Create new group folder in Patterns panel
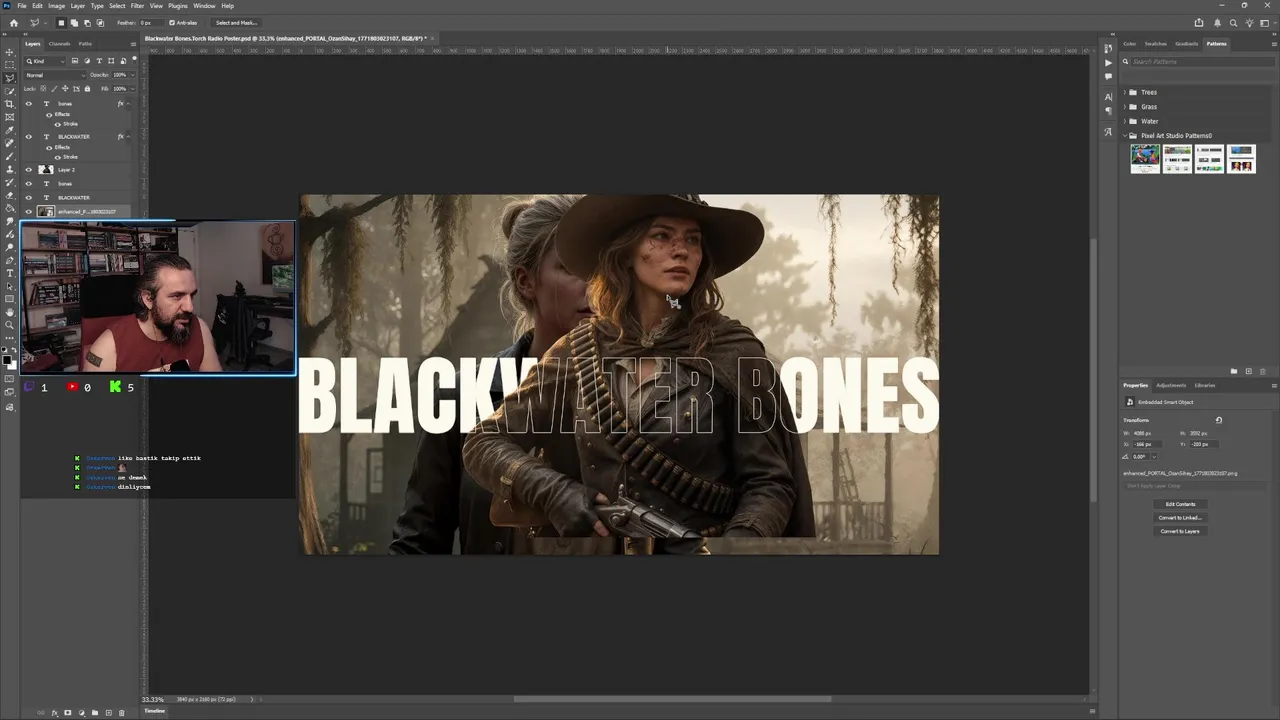The image size is (1280, 720). pos(1234,371)
